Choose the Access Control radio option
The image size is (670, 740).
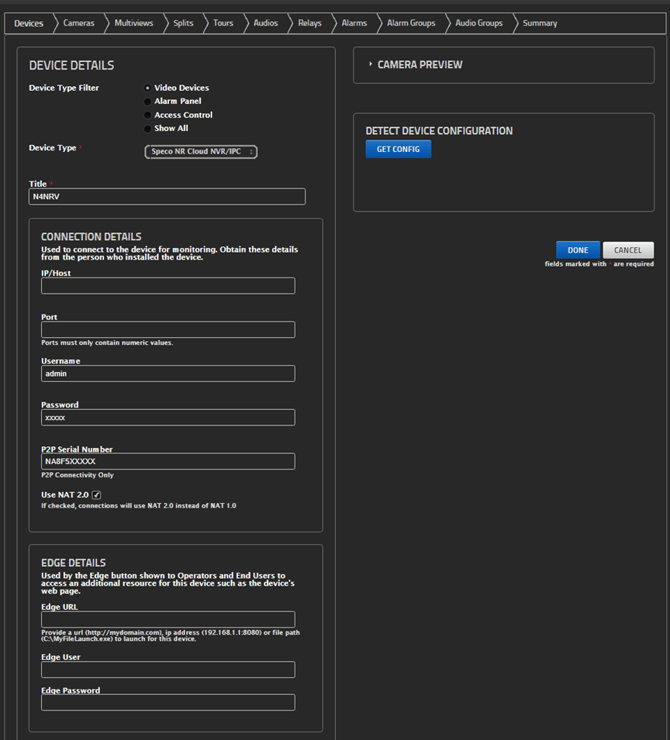148,115
